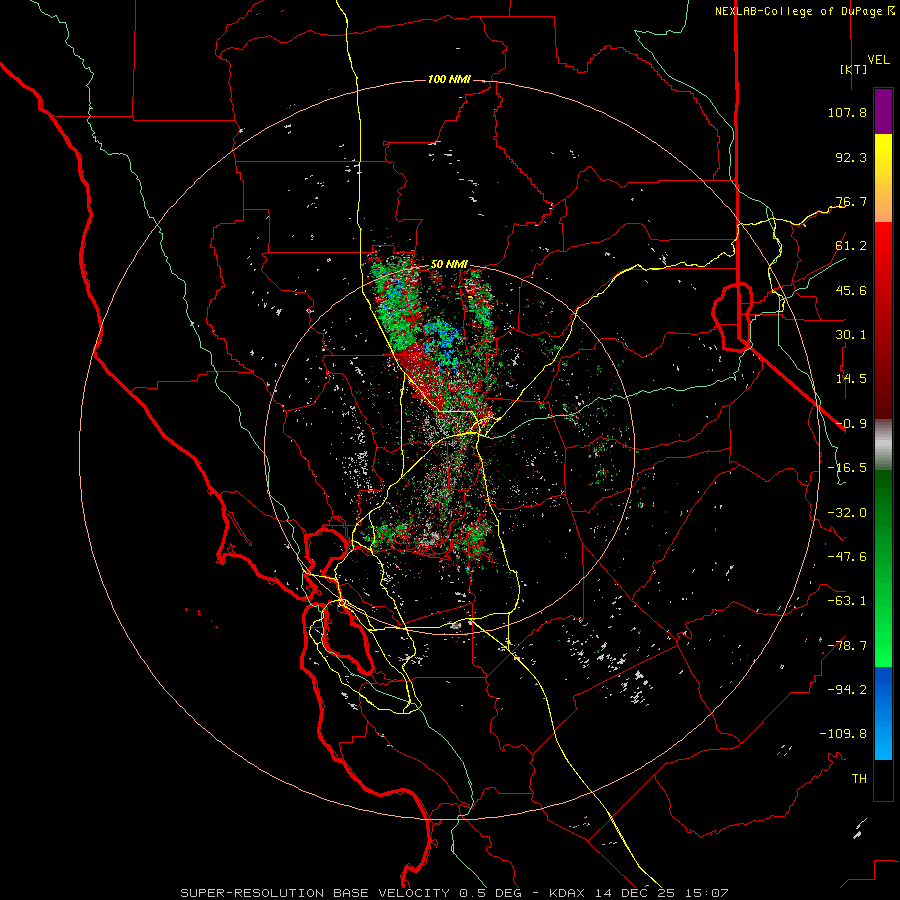This screenshot has width=900, height=900.
Task: Click the [KT] units label
Action: click(x=854, y=69)
